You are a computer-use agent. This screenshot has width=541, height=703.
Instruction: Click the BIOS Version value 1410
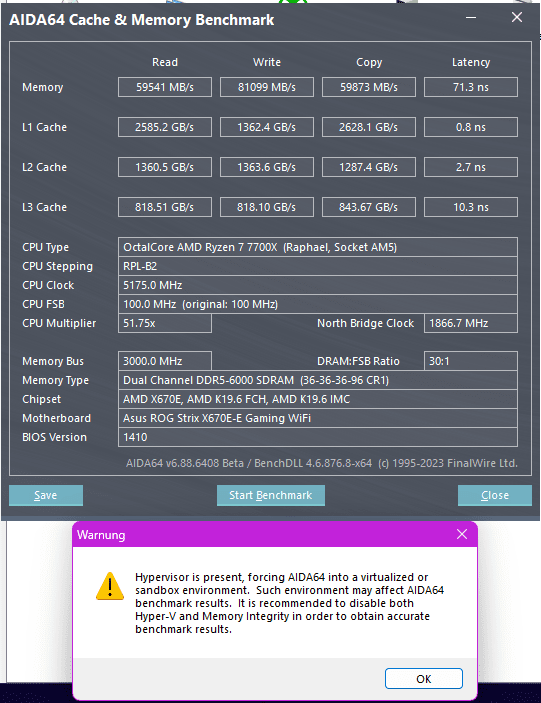pos(318,437)
